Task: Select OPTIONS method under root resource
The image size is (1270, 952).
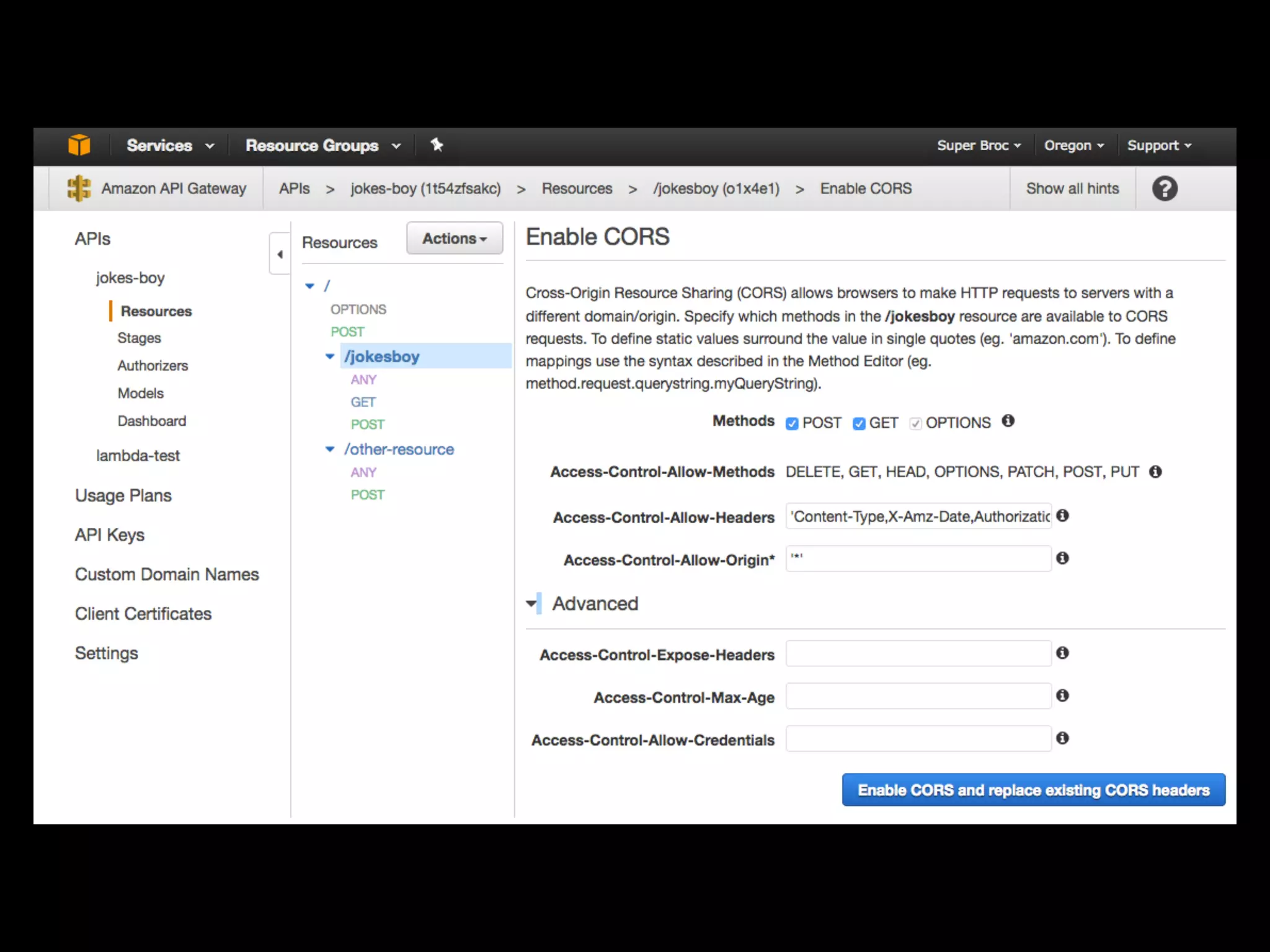Action: [x=358, y=309]
